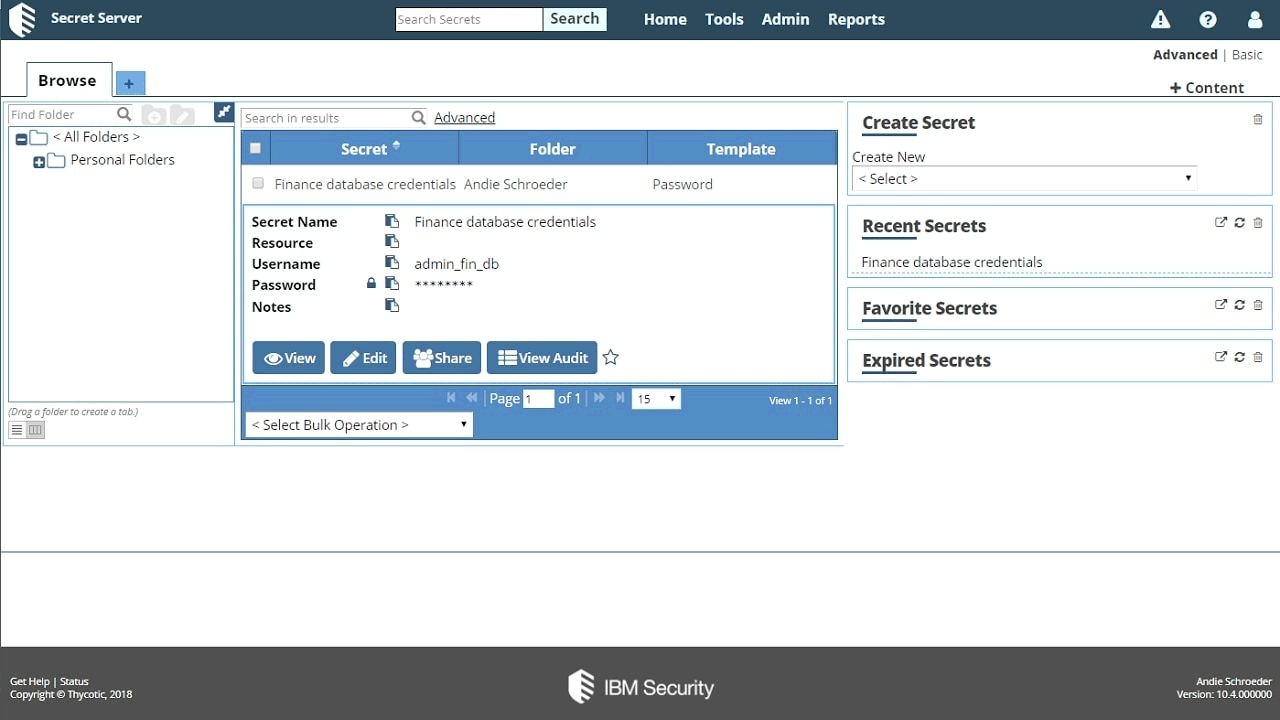The height and width of the screenshot is (720, 1280).
Task: Expand the Personal Folders tree node
Action: (39, 161)
